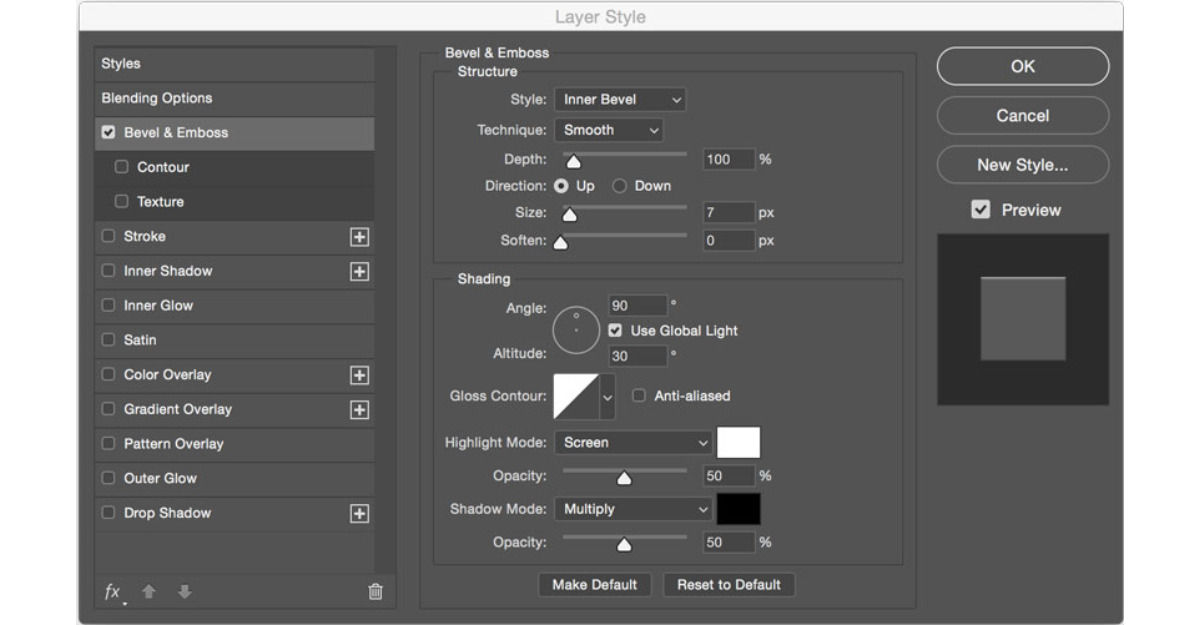Image resolution: width=1200 pixels, height=625 pixels.
Task: Enable the Texture checkbox
Action: (122, 201)
